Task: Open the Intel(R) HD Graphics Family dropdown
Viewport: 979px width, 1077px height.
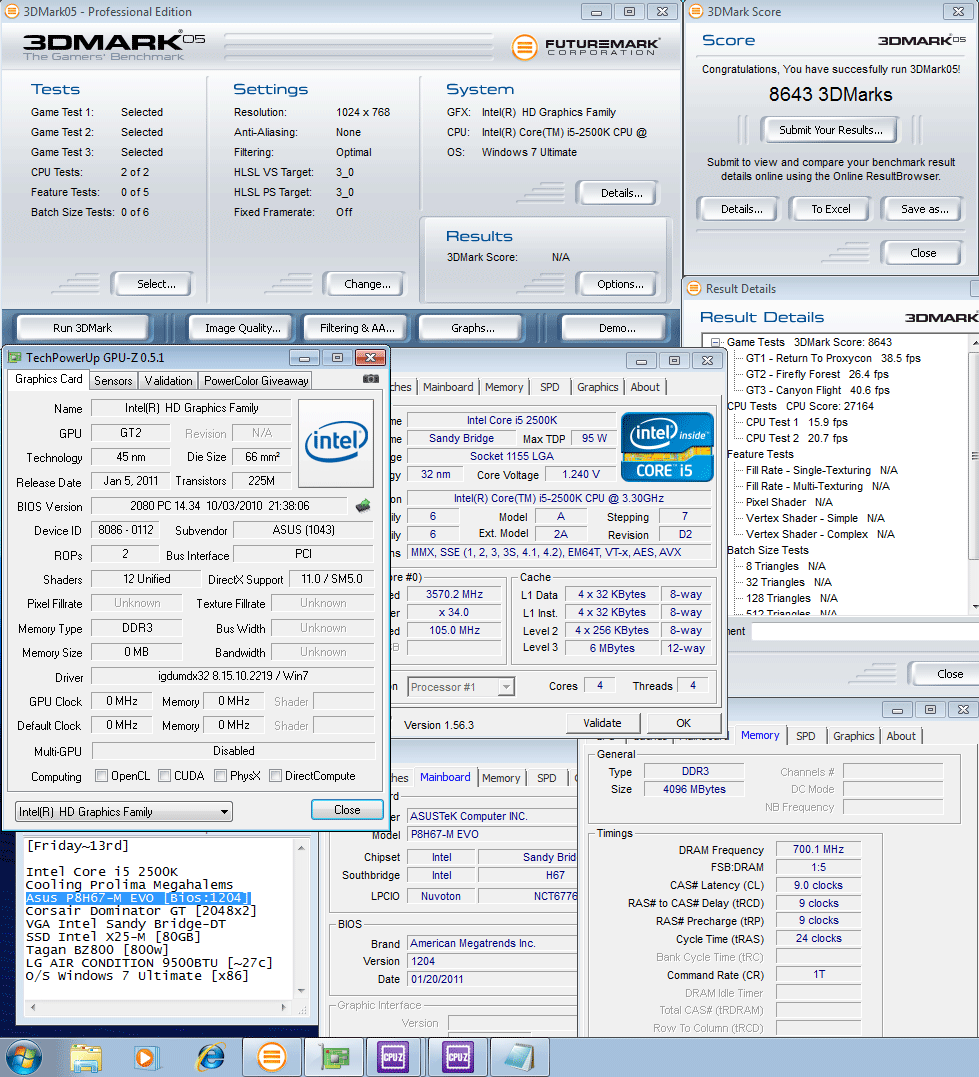Action: point(124,812)
